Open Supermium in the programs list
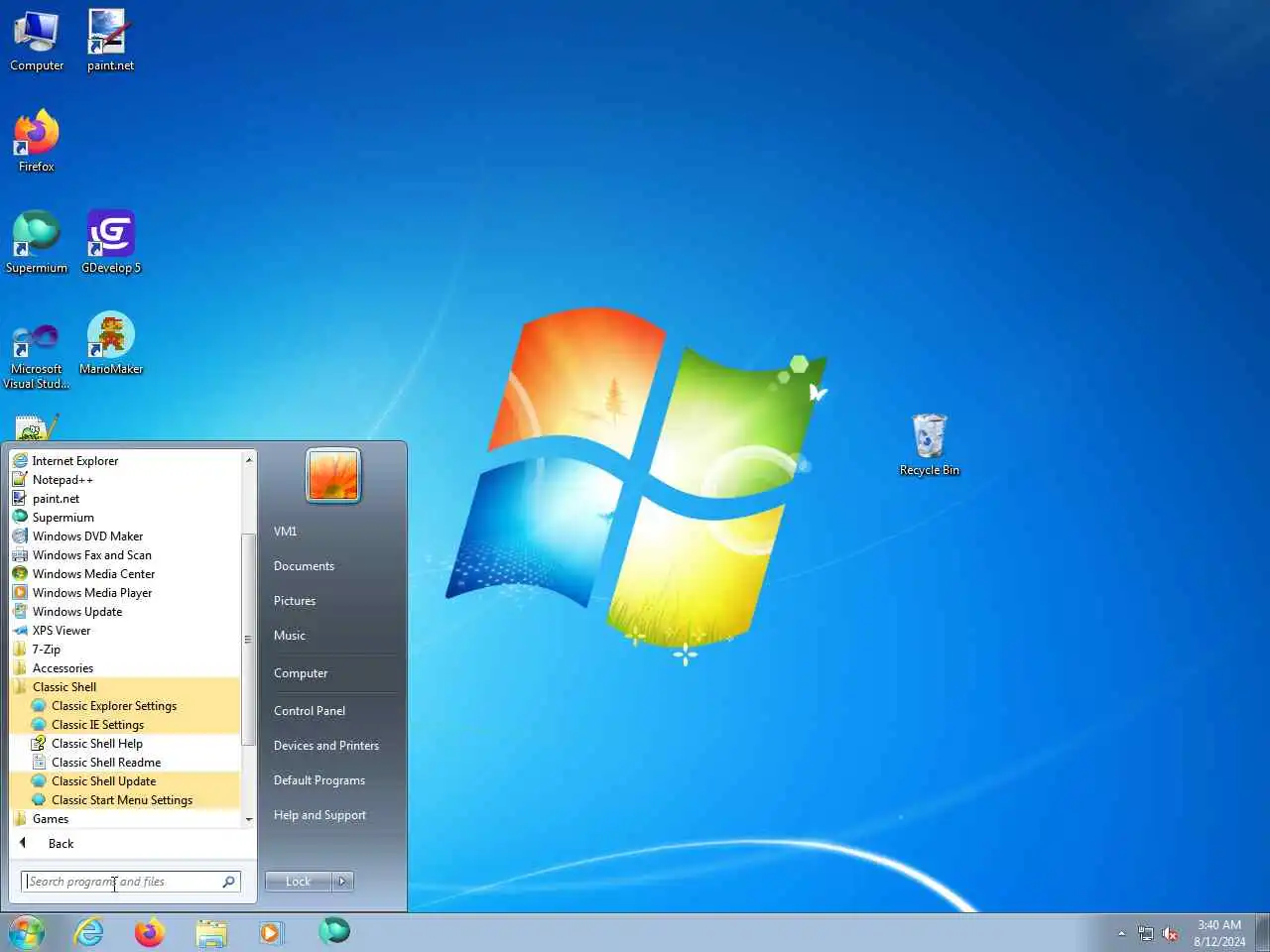The image size is (1270, 952). 125,517
